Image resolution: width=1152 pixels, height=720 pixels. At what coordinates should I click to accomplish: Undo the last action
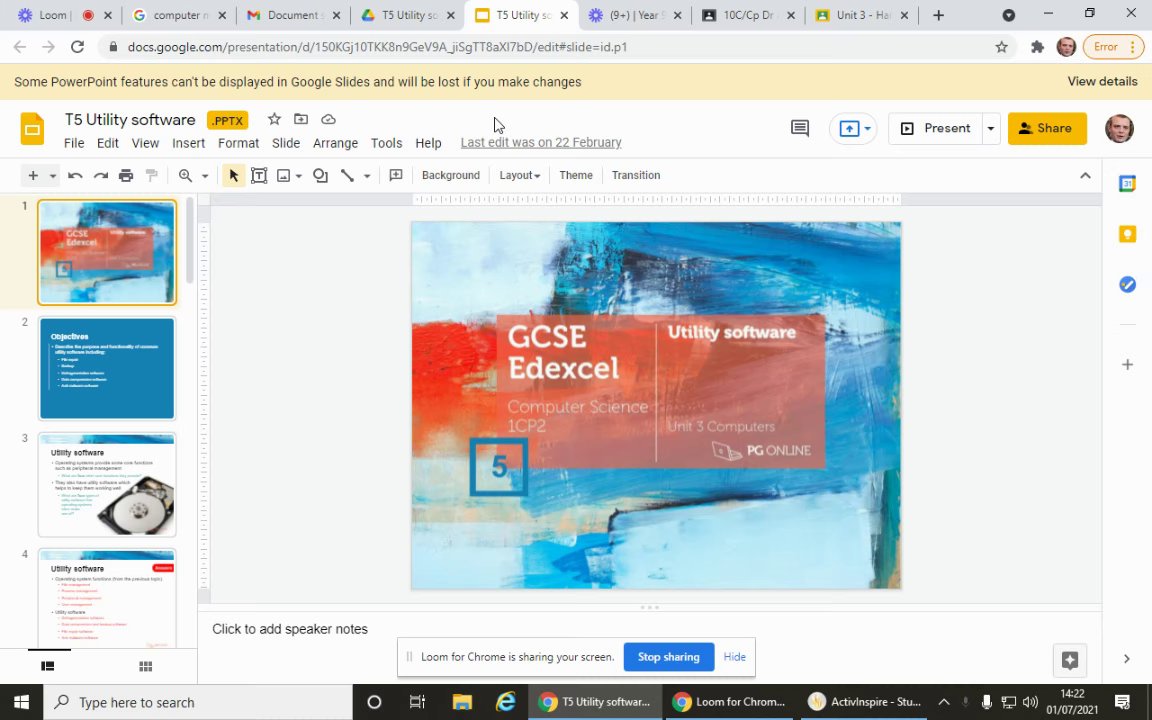click(x=75, y=176)
